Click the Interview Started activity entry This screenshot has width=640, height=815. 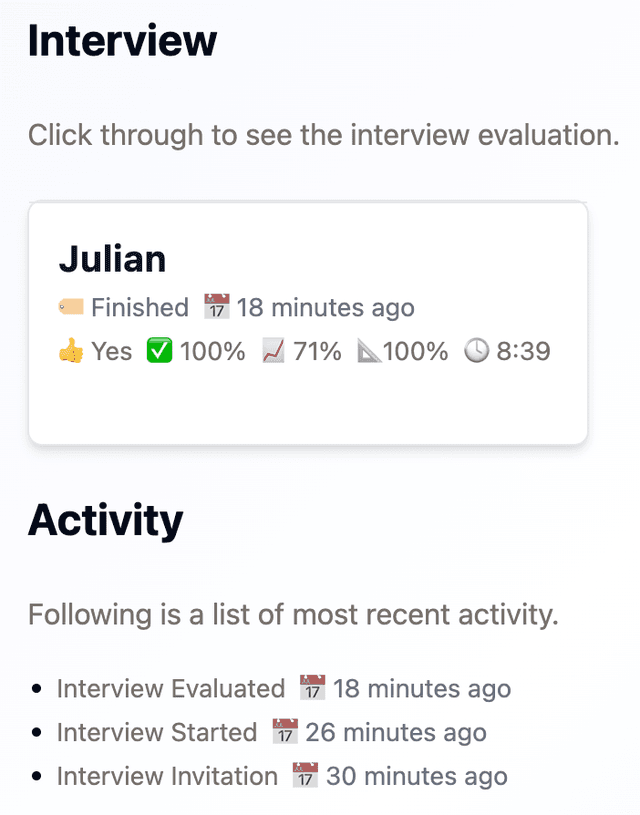pyautogui.click(x=155, y=732)
